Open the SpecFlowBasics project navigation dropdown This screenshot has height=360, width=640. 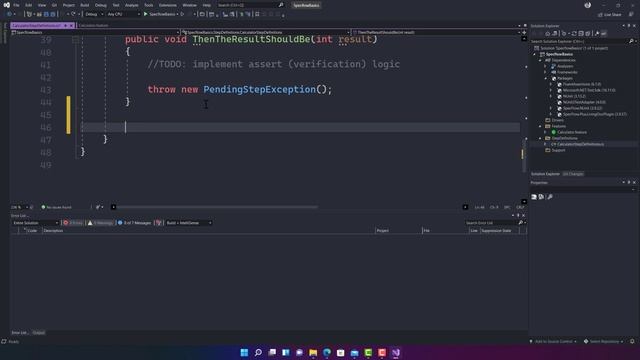tap(96, 32)
